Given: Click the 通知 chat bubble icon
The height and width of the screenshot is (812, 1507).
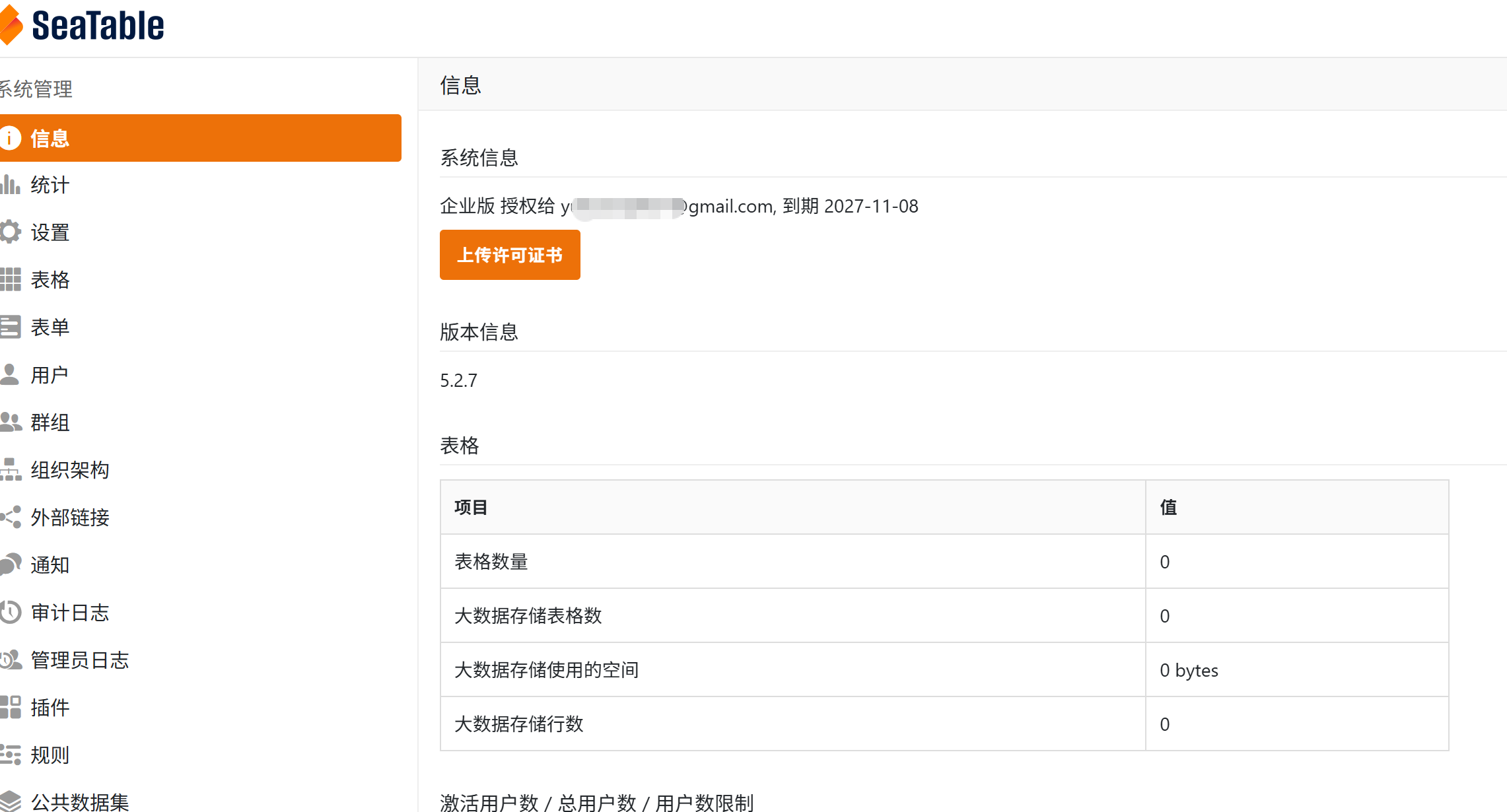Looking at the screenshot, I should click(x=10, y=565).
